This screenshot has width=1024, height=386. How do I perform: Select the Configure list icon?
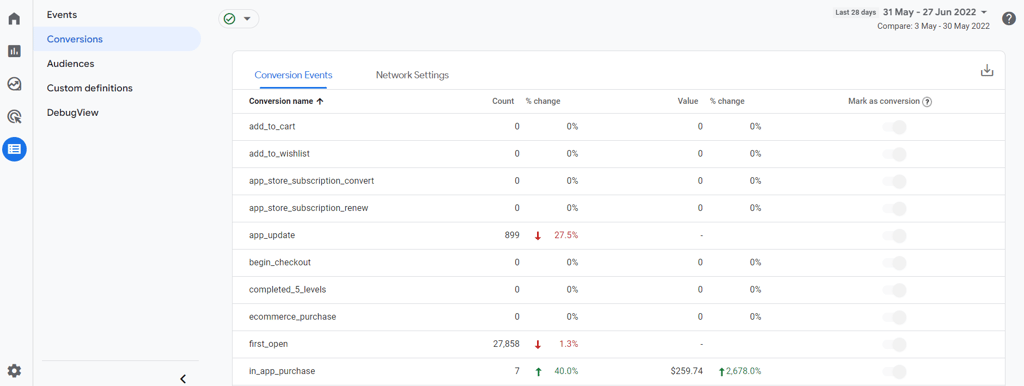pos(14,150)
